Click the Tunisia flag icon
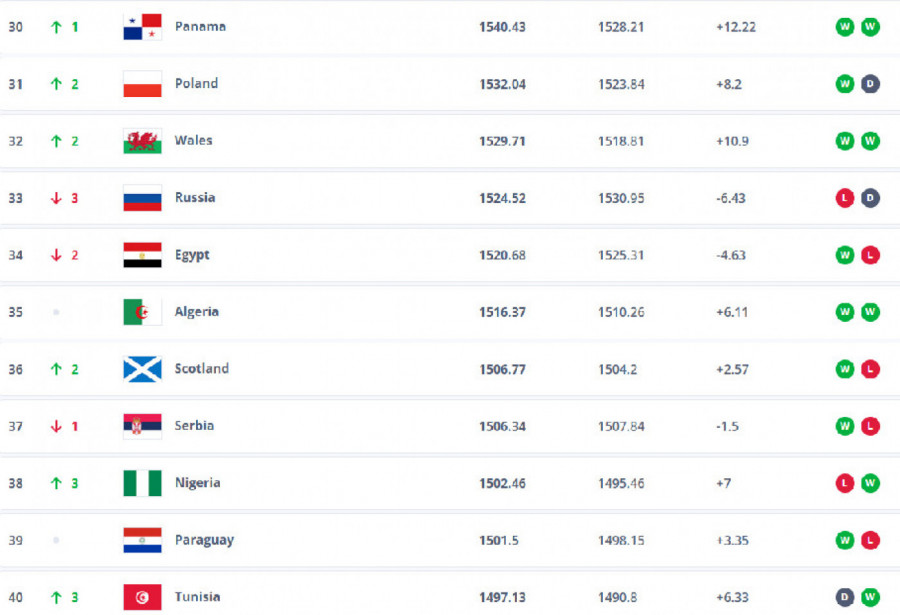 pos(142,597)
